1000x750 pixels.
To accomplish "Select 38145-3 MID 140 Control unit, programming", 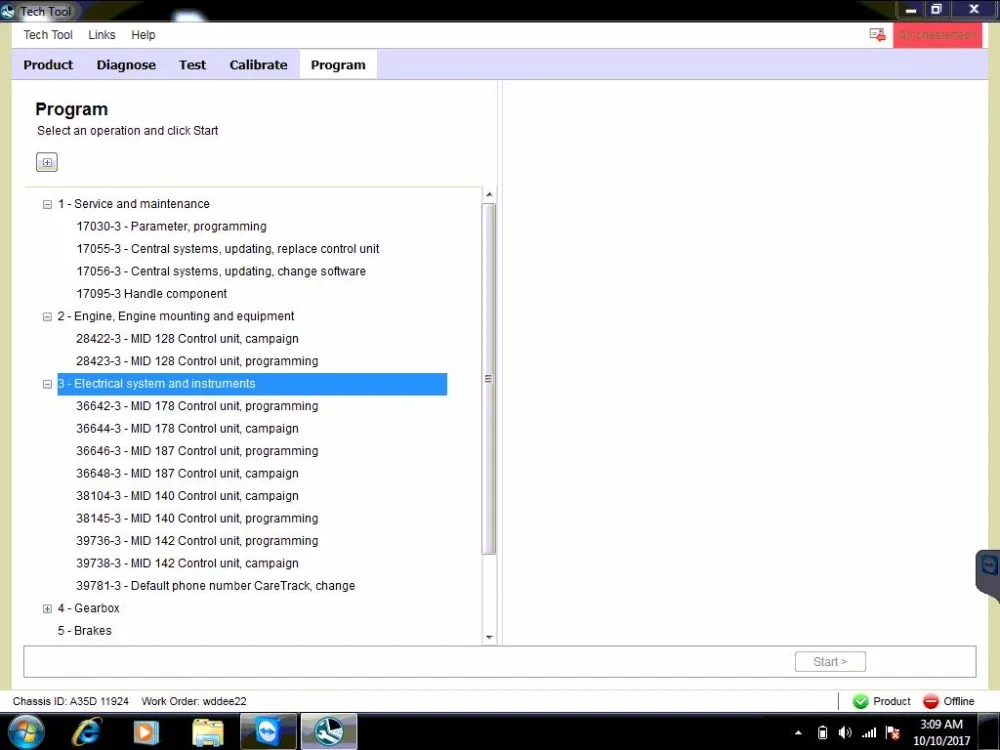I will (197, 518).
